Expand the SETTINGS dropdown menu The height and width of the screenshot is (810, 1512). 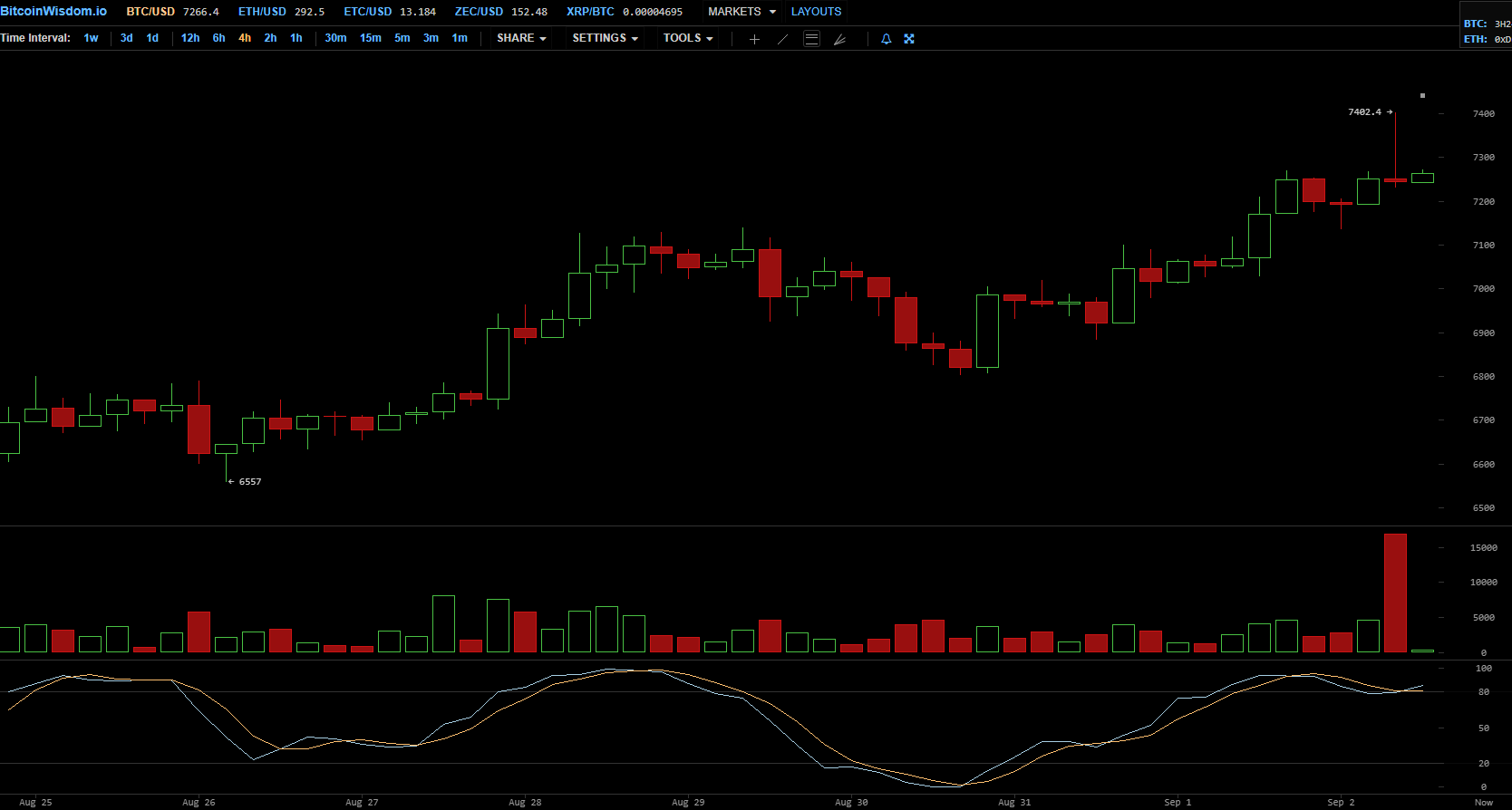[x=605, y=38]
